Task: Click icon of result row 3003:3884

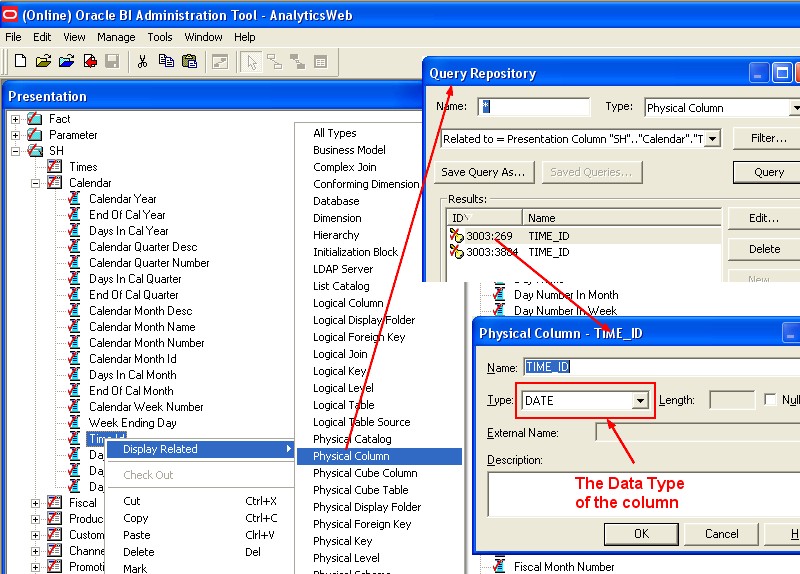Action: click(x=456, y=252)
